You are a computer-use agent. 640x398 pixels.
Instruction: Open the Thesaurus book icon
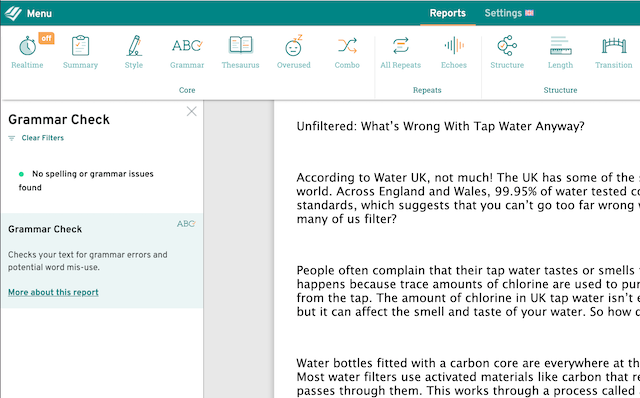tap(240, 45)
